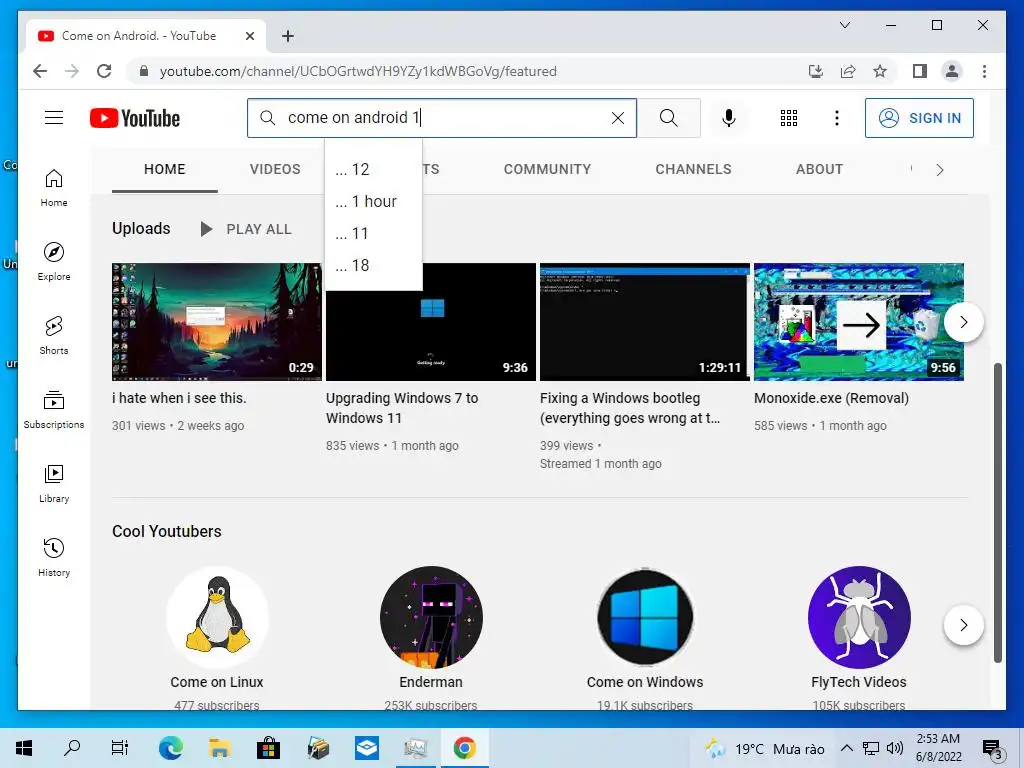Open Chrome tab search dropdown arrow
Viewport: 1024px width, 768px height.
tap(844, 25)
